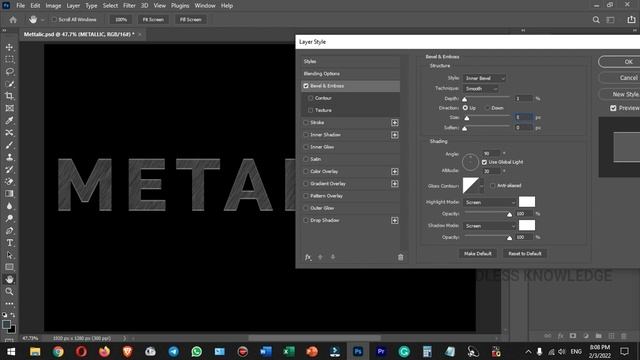Screen dimensions: 640x360
Task: Open Premiere Pro from the taskbar
Action: point(381,351)
